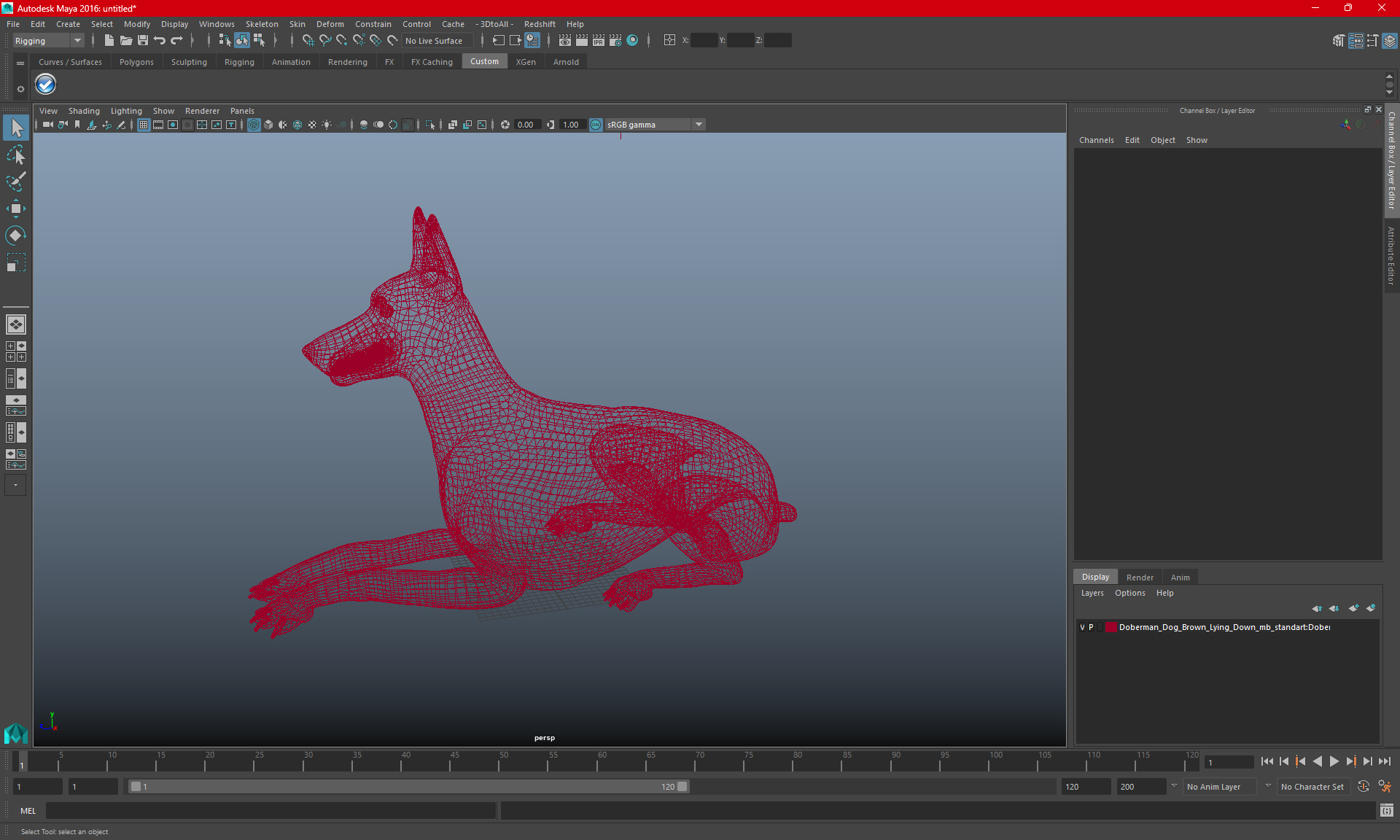The image size is (1400, 840).
Task: Toggle viewport grid display
Action: tap(144, 125)
